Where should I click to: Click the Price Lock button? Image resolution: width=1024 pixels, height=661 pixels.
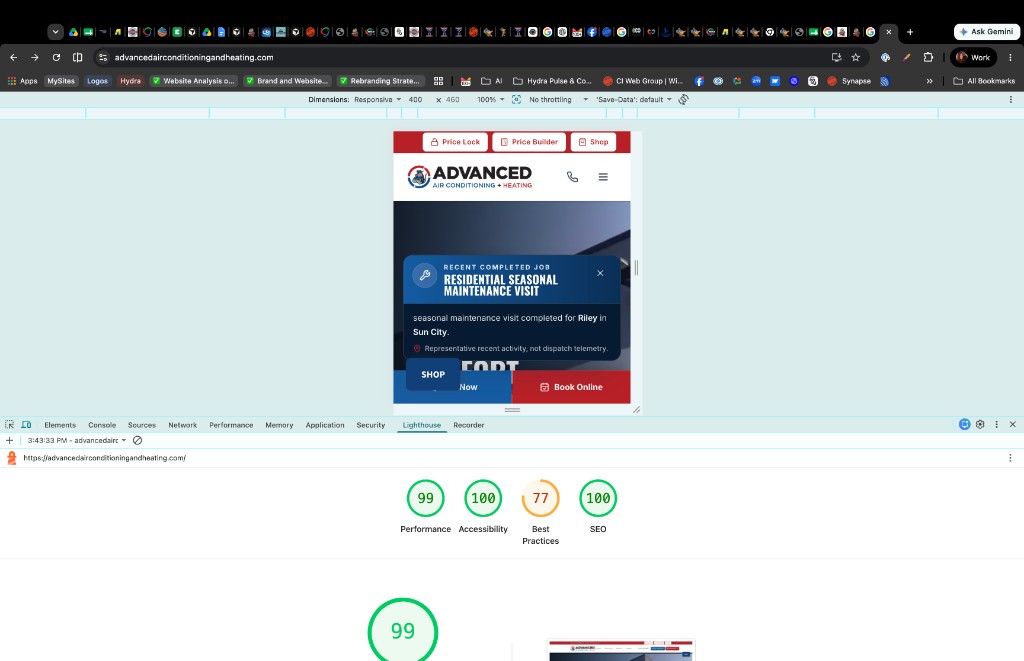tap(455, 142)
